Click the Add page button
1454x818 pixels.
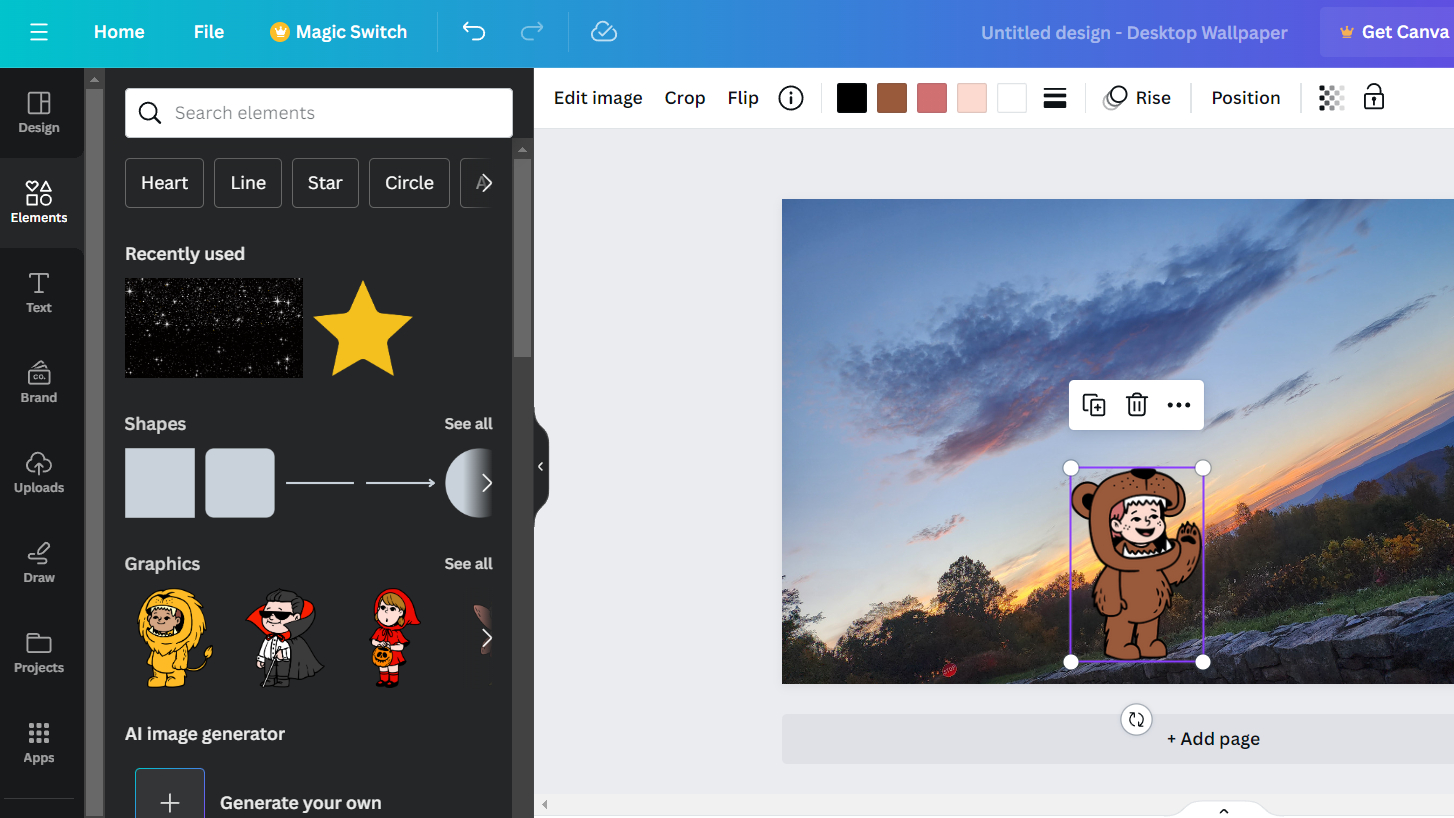pos(1213,739)
